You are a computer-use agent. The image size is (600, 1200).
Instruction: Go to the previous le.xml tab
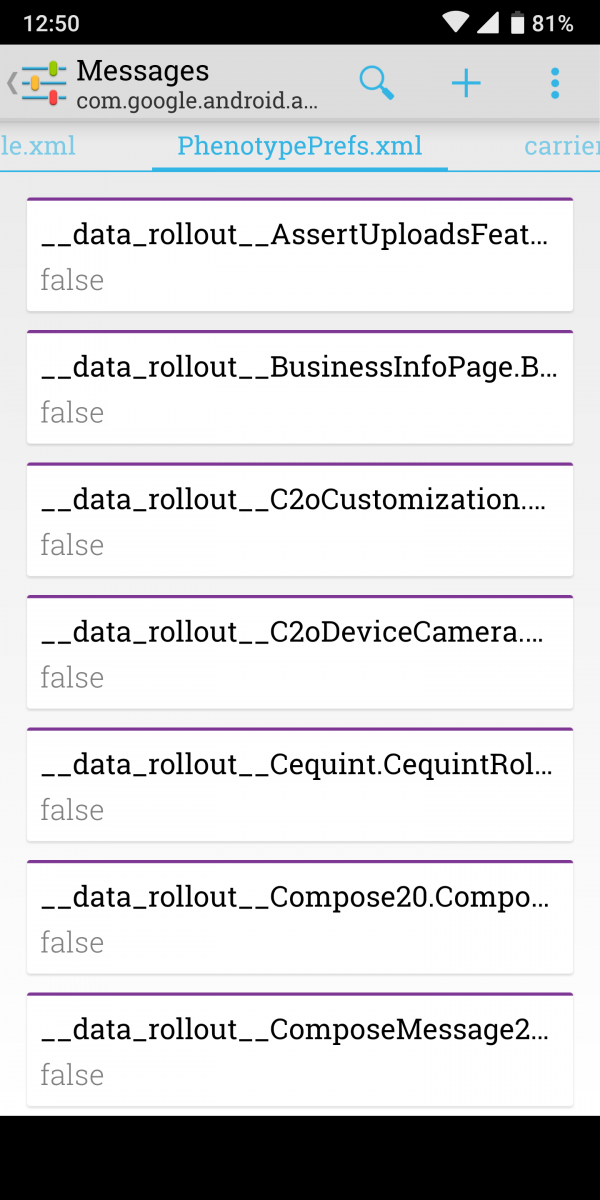tap(38, 146)
